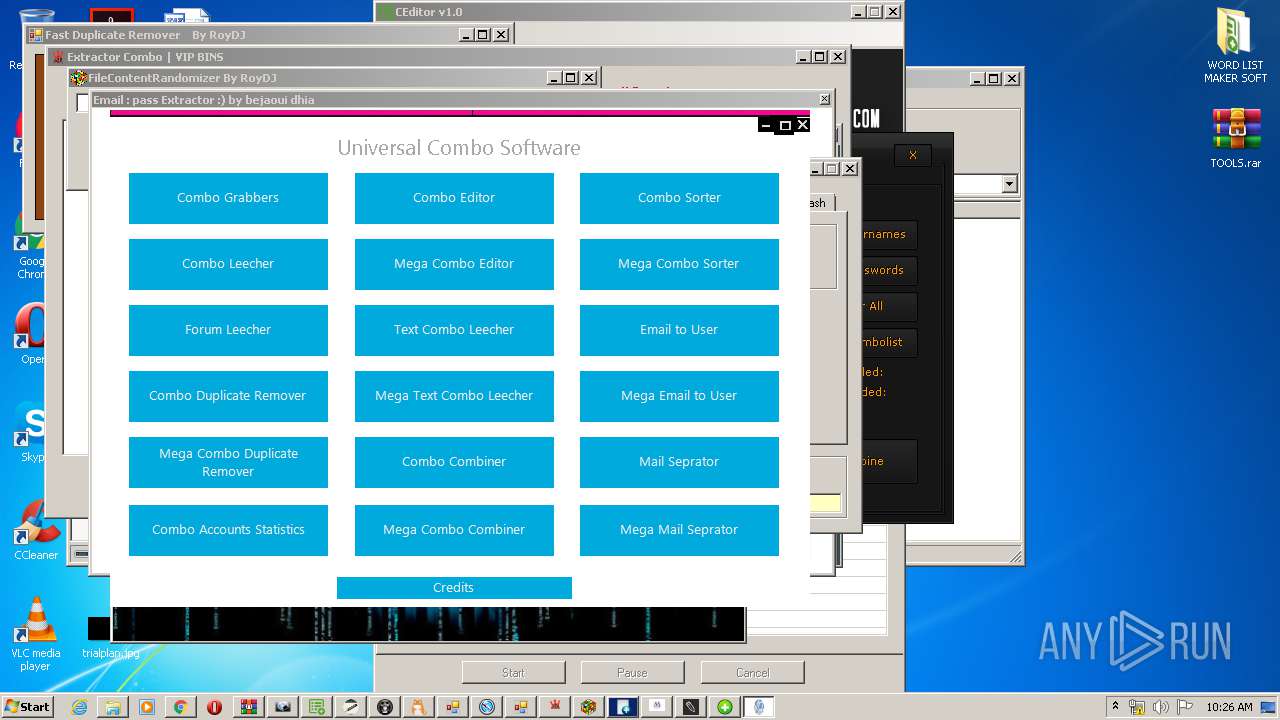The width and height of the screenshot is (1280, 720).
Task: Click the green plus circle taskbar icon
Action: 725,707
